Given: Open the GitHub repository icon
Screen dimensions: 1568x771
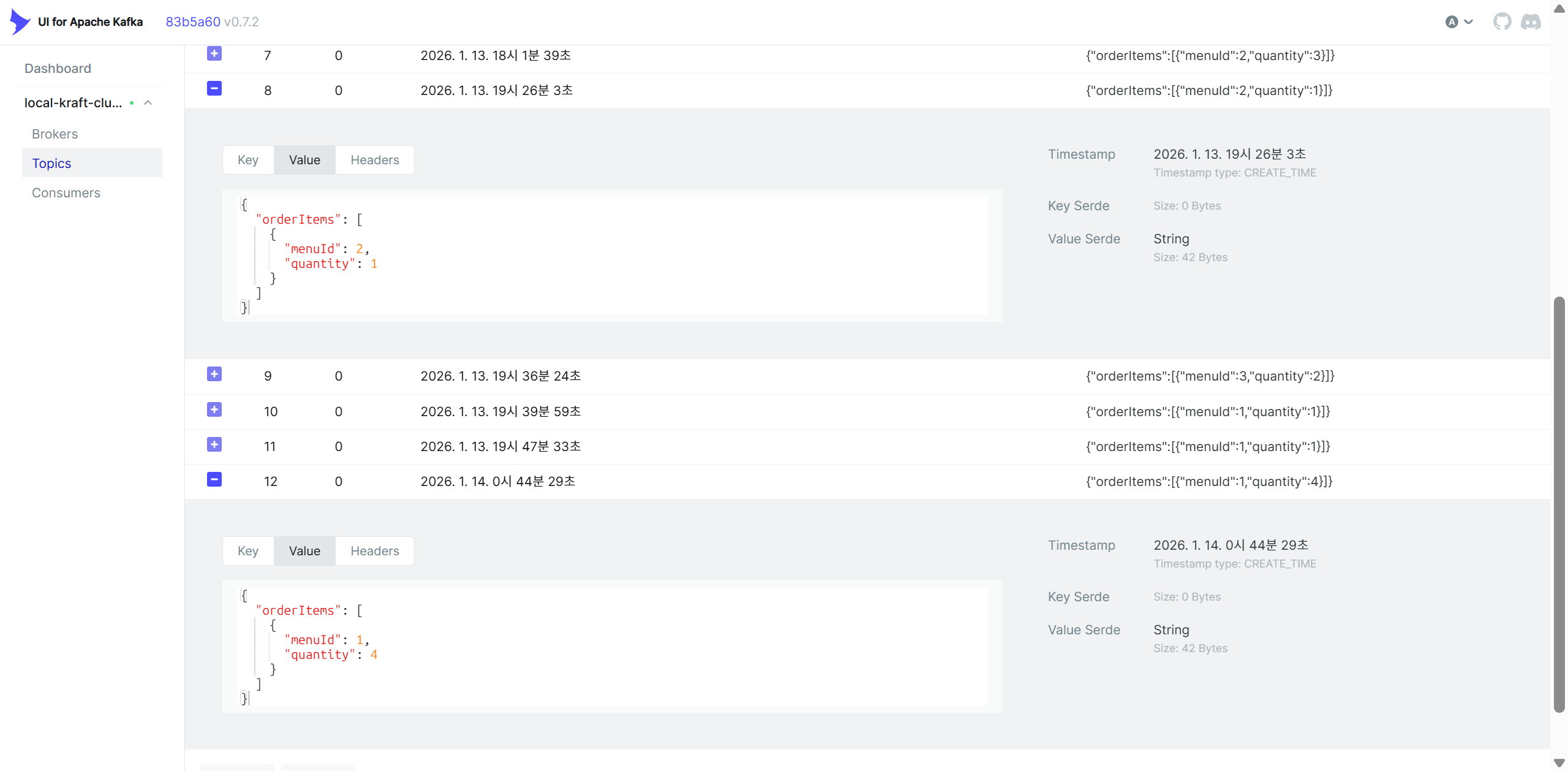Looking at the screenshot, I should (x=1502, y=22).
